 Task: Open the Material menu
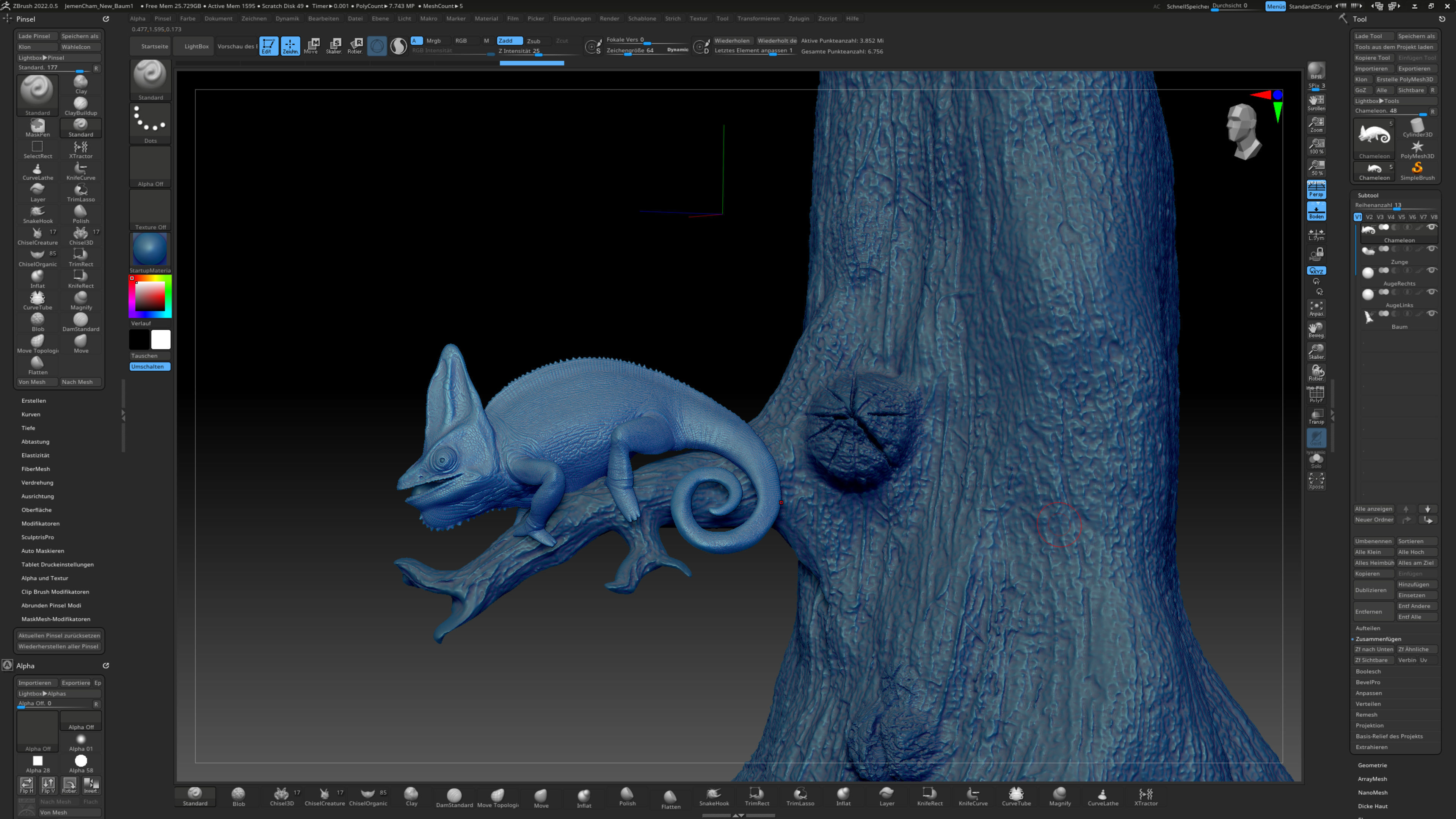click(486, 19)
